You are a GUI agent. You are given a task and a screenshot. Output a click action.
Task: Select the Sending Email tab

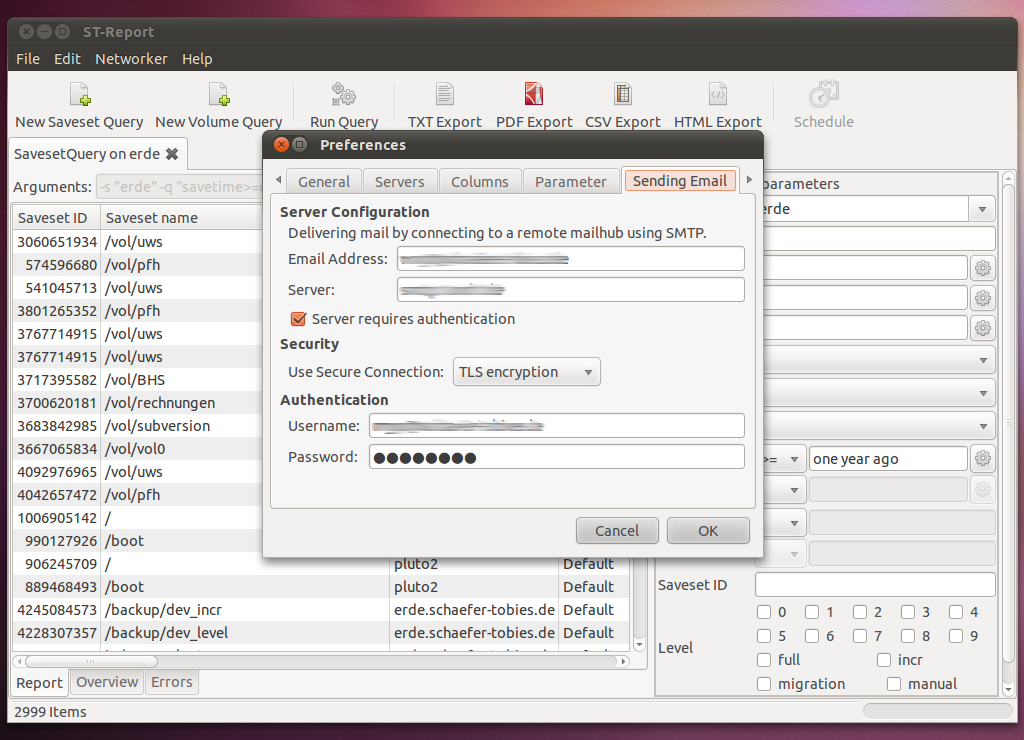(680, 180)
